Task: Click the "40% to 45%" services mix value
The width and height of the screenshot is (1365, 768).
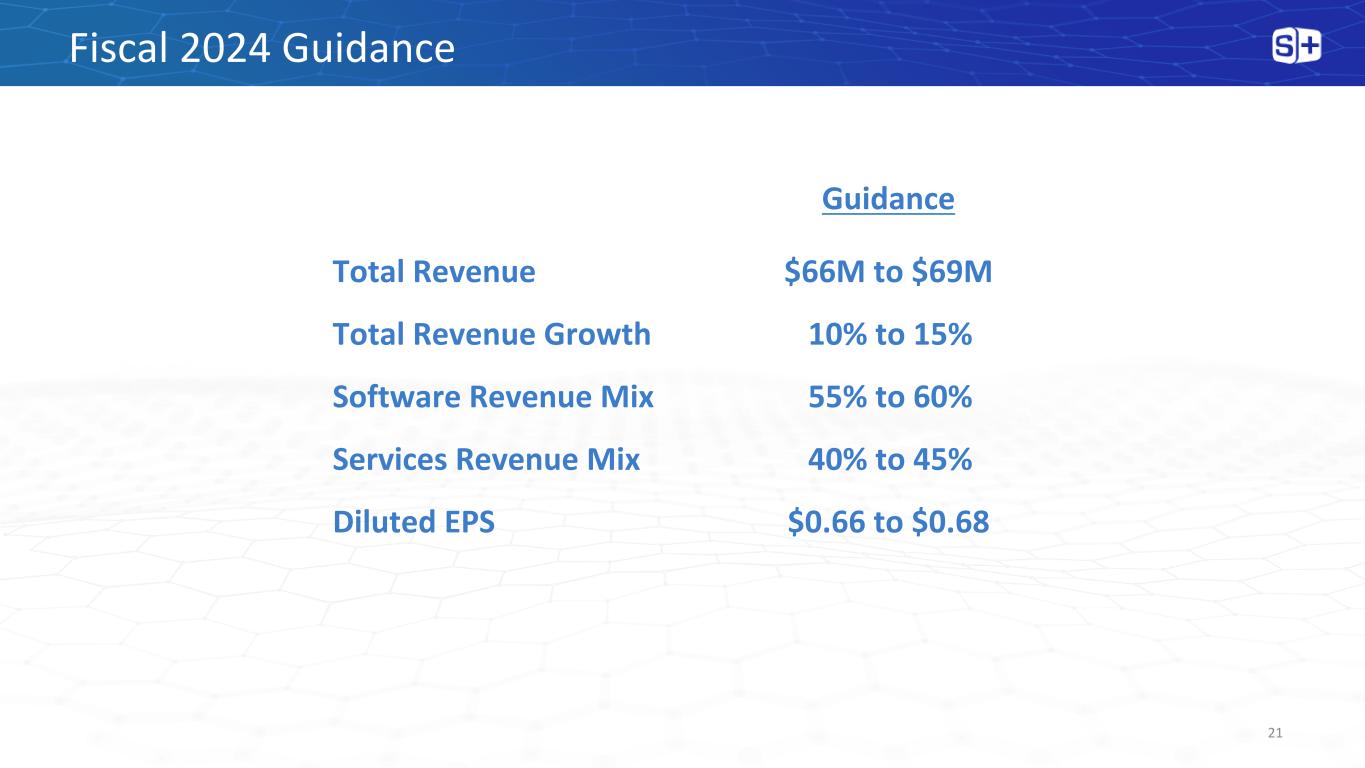Action: point(889,459)
